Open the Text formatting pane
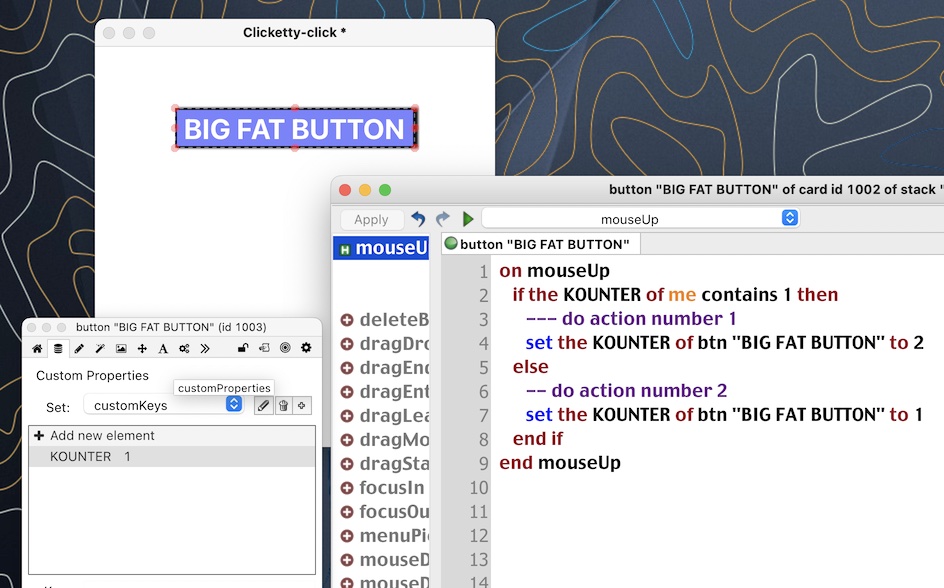This screenshot has width=944, height=588. pos(163,348)
